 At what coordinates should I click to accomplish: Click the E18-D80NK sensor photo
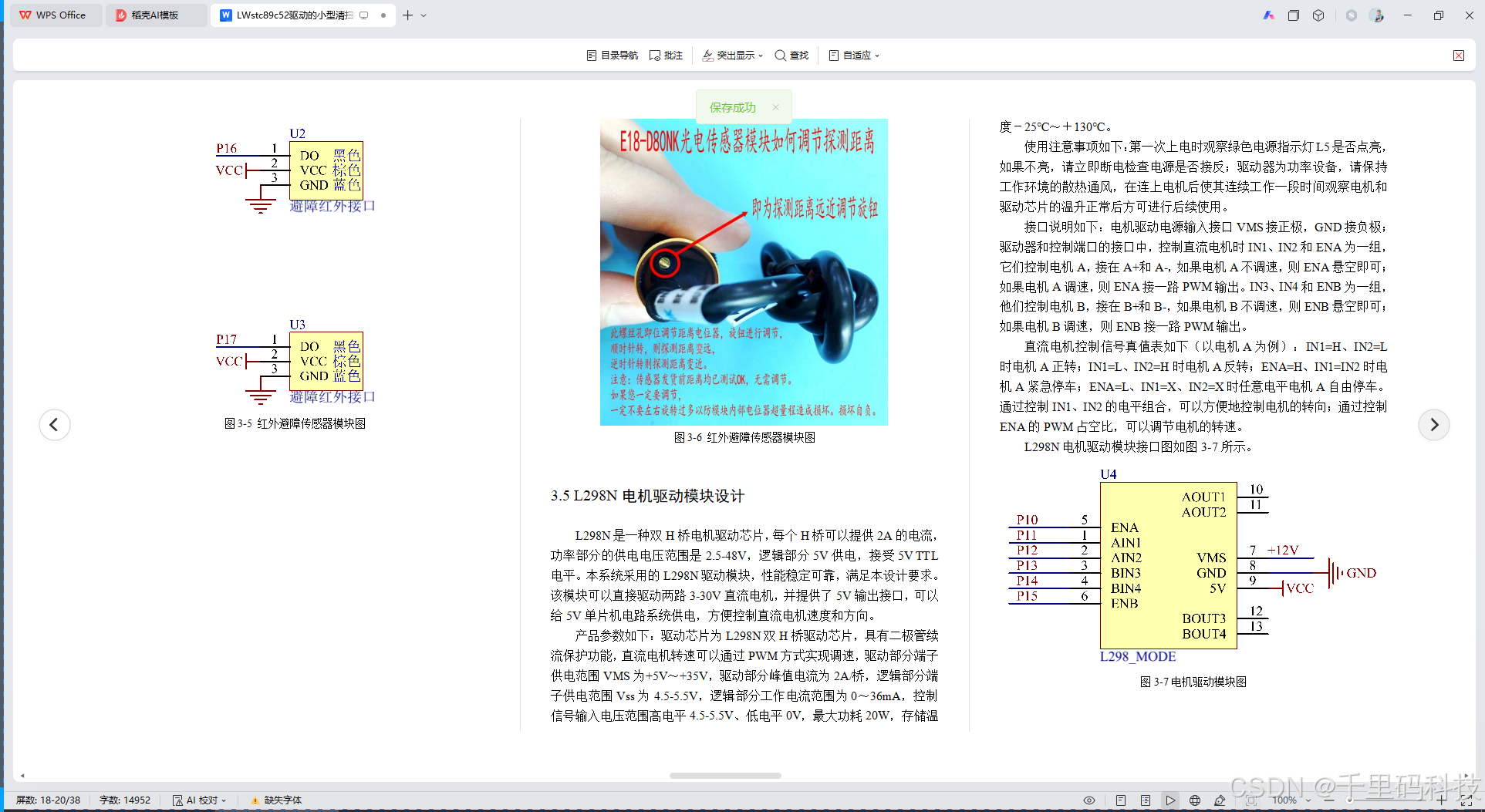pyautogui.click(x=744, y=272)
